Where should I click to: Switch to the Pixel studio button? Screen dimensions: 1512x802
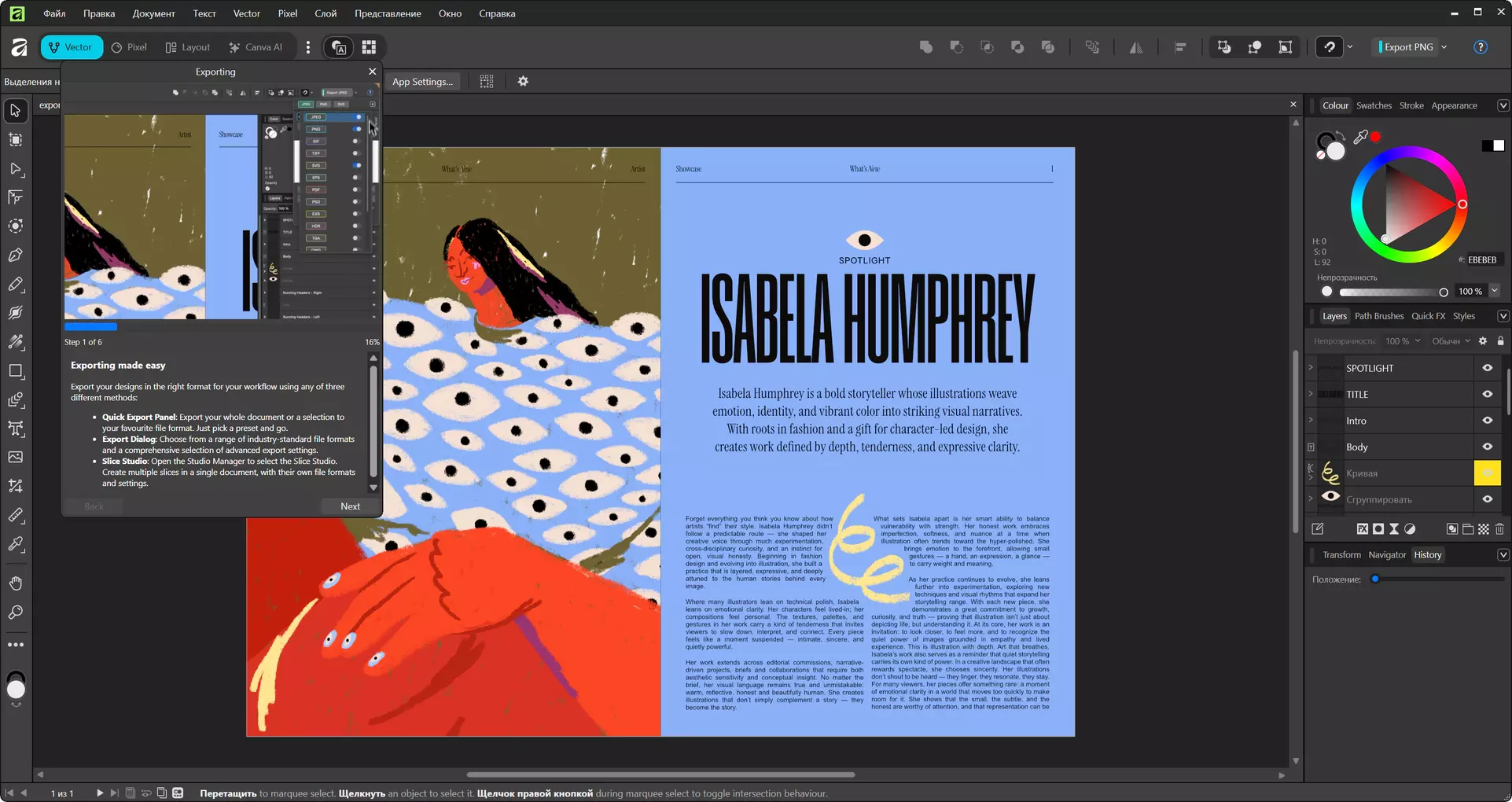tap(129, 47)
